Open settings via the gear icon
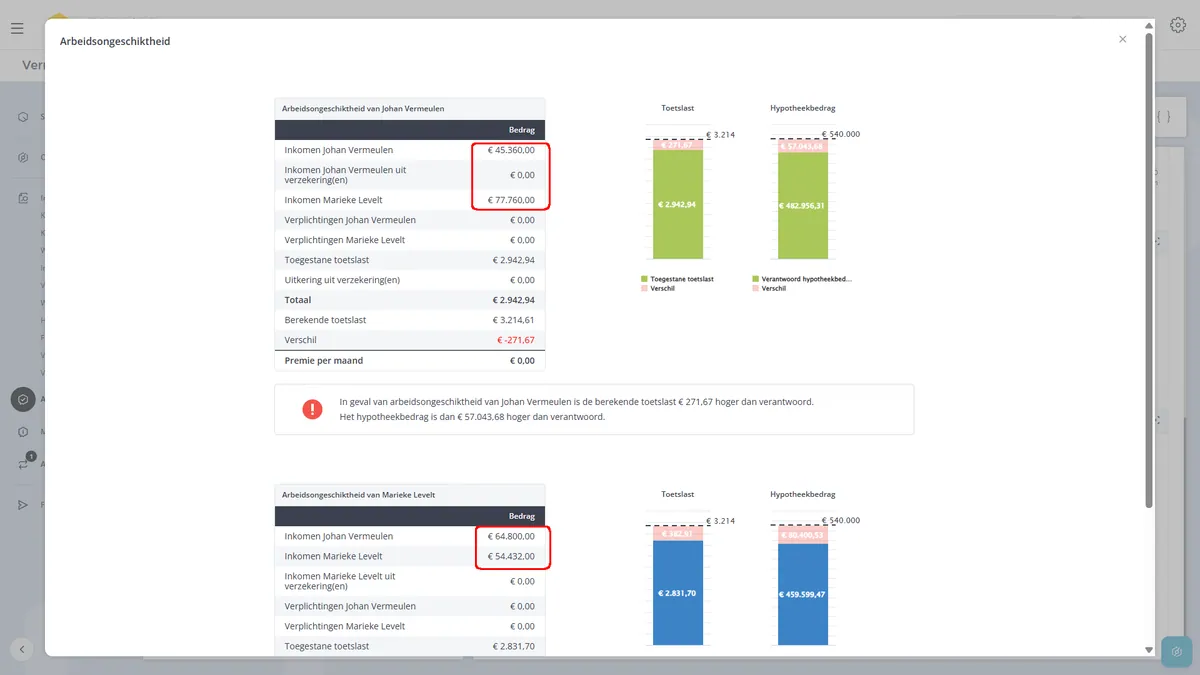1200x675 pixels. tap(1178, 26)
